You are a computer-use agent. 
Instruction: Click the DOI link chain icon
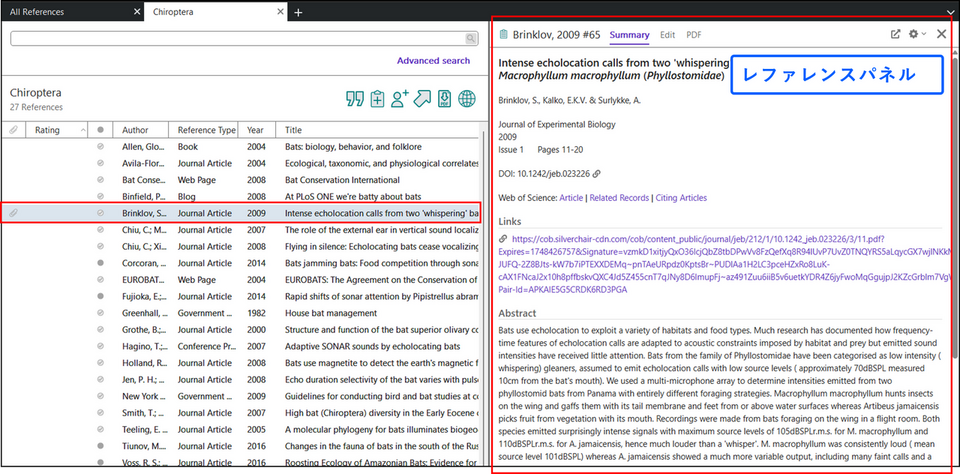(597, 174)
